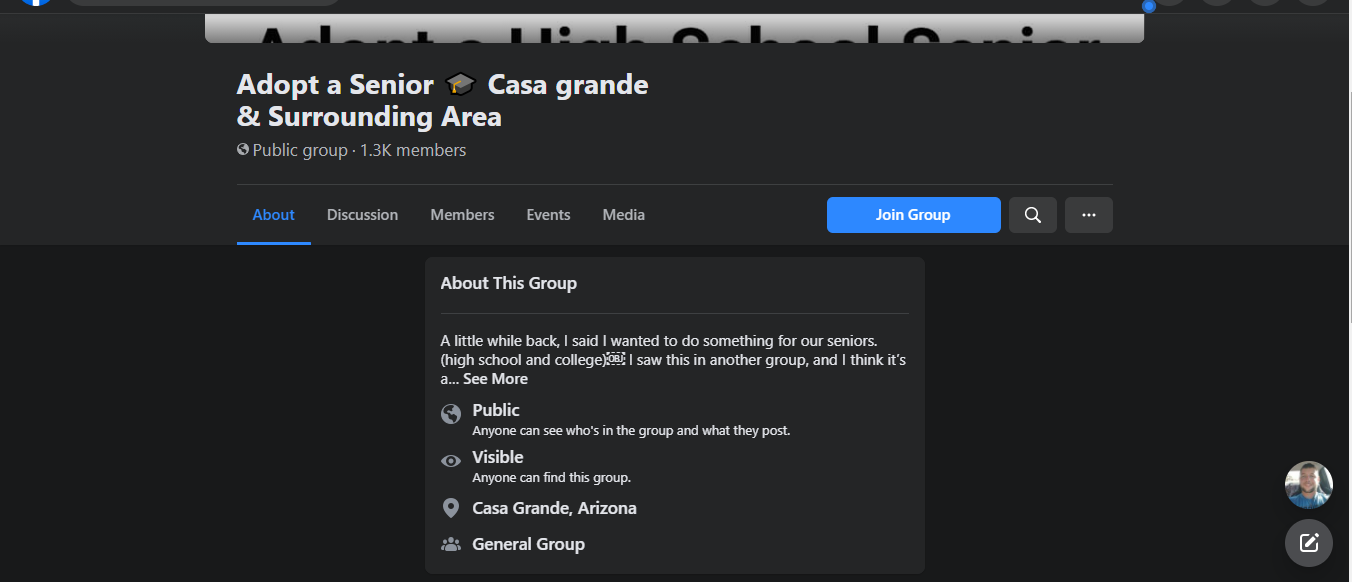Click the globe icon beside Public privacy
The height and width of the screenshot is (582, 1352).
tap(451, 413)
